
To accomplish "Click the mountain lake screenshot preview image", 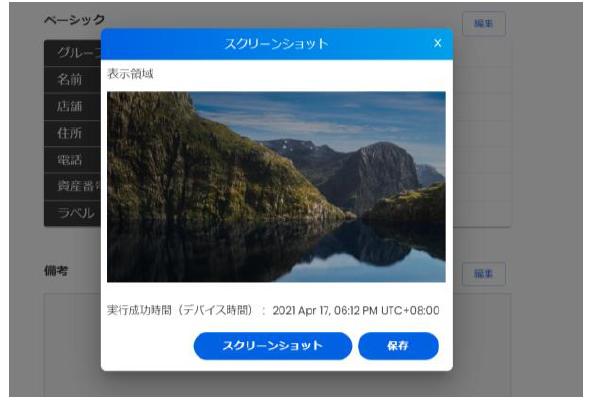I will point(276,187).
